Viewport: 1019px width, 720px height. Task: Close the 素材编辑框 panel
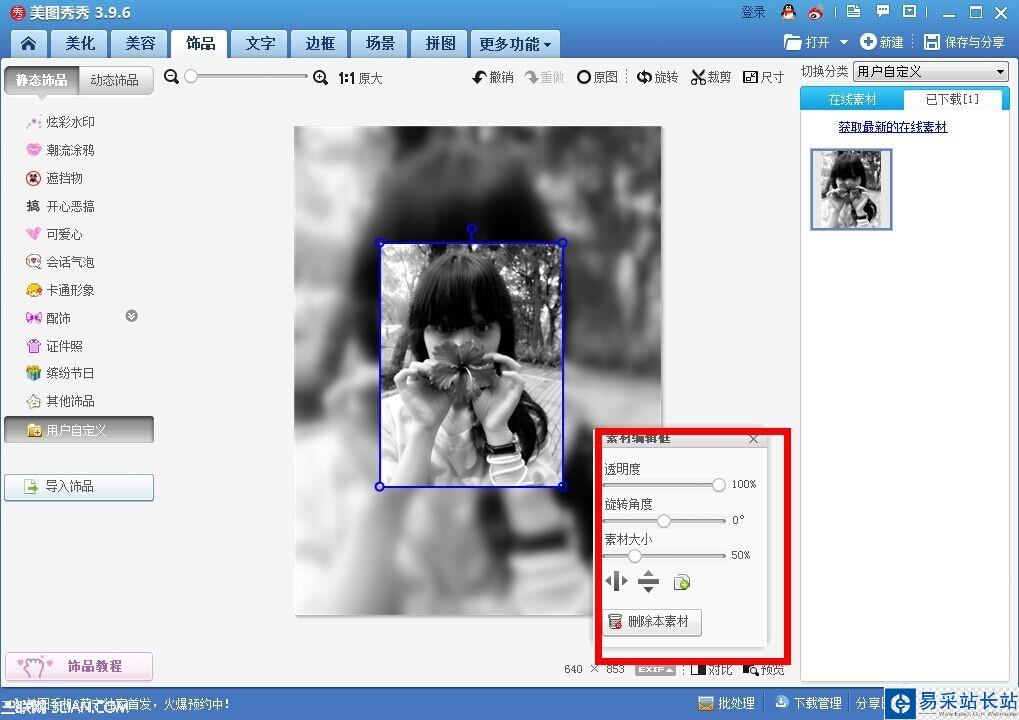coord(753,439)
